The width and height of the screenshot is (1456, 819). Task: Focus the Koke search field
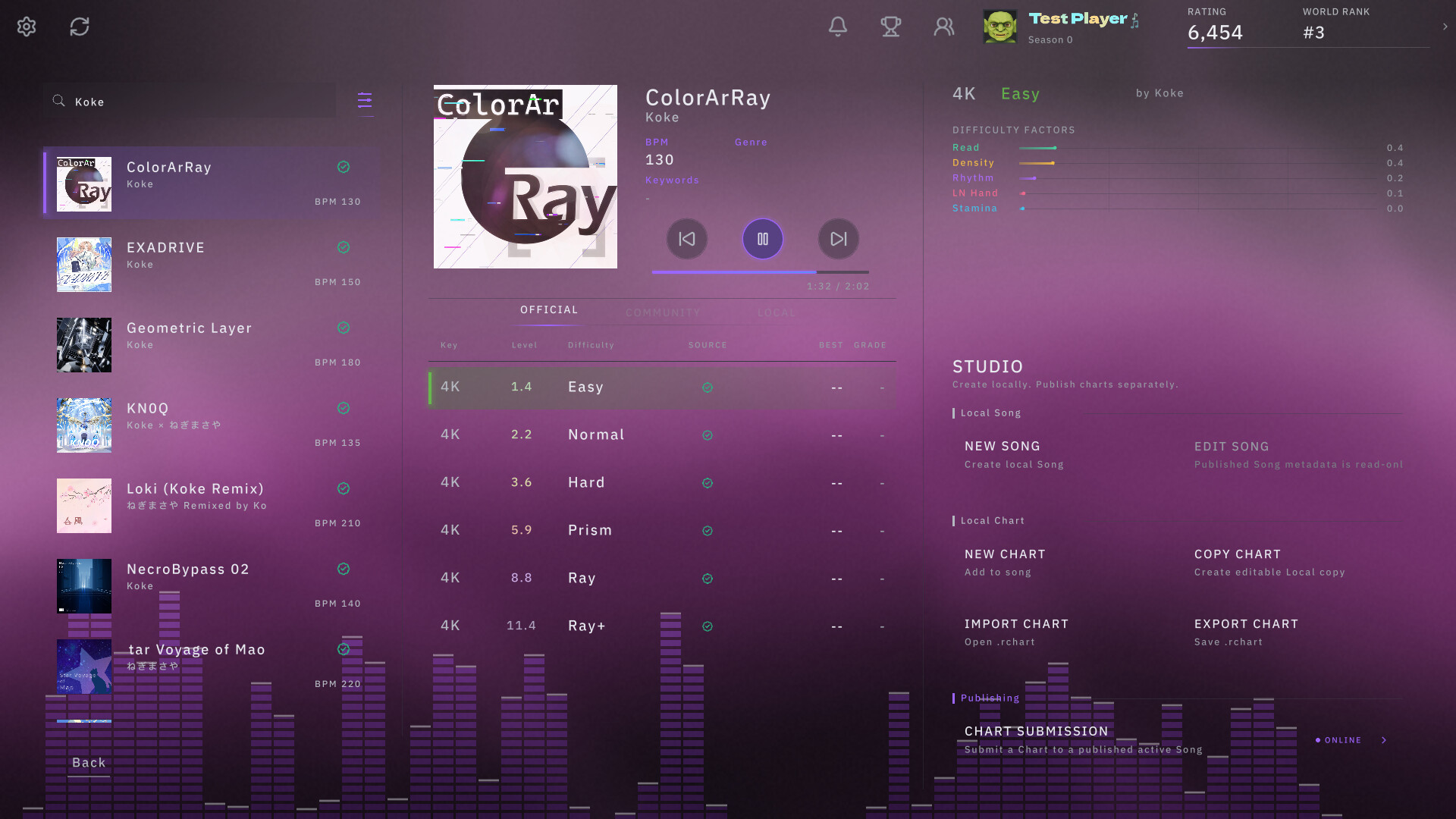pos(190,100)
